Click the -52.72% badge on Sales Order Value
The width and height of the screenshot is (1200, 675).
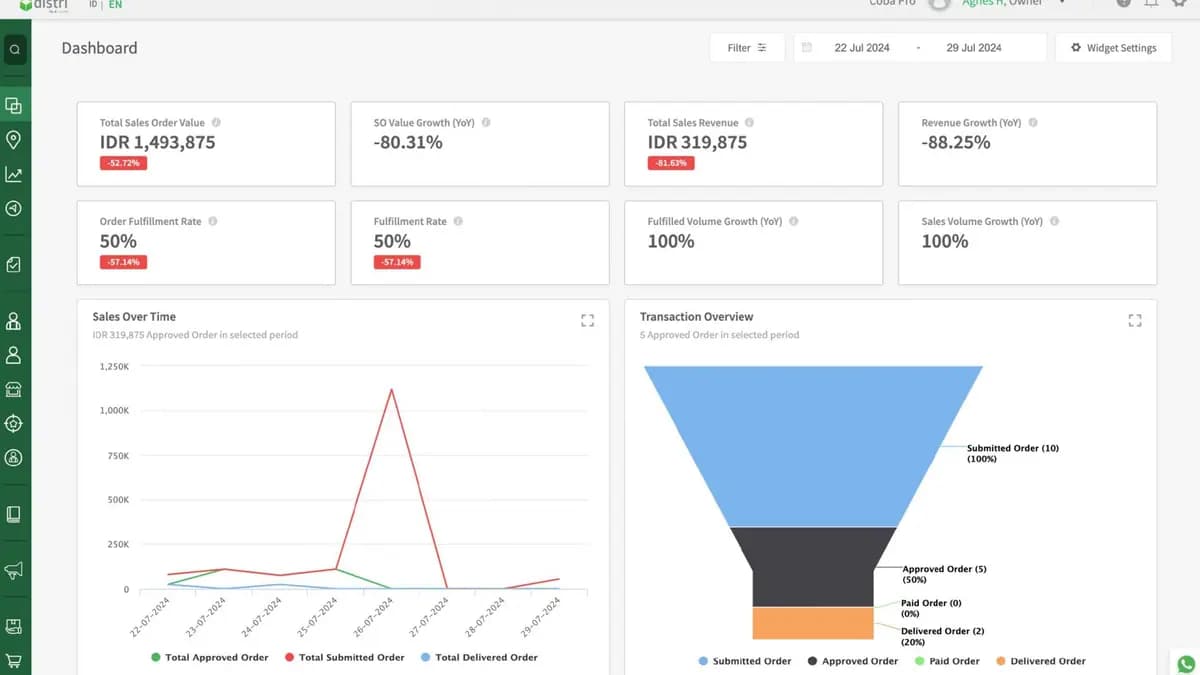[x=123, y=163]
